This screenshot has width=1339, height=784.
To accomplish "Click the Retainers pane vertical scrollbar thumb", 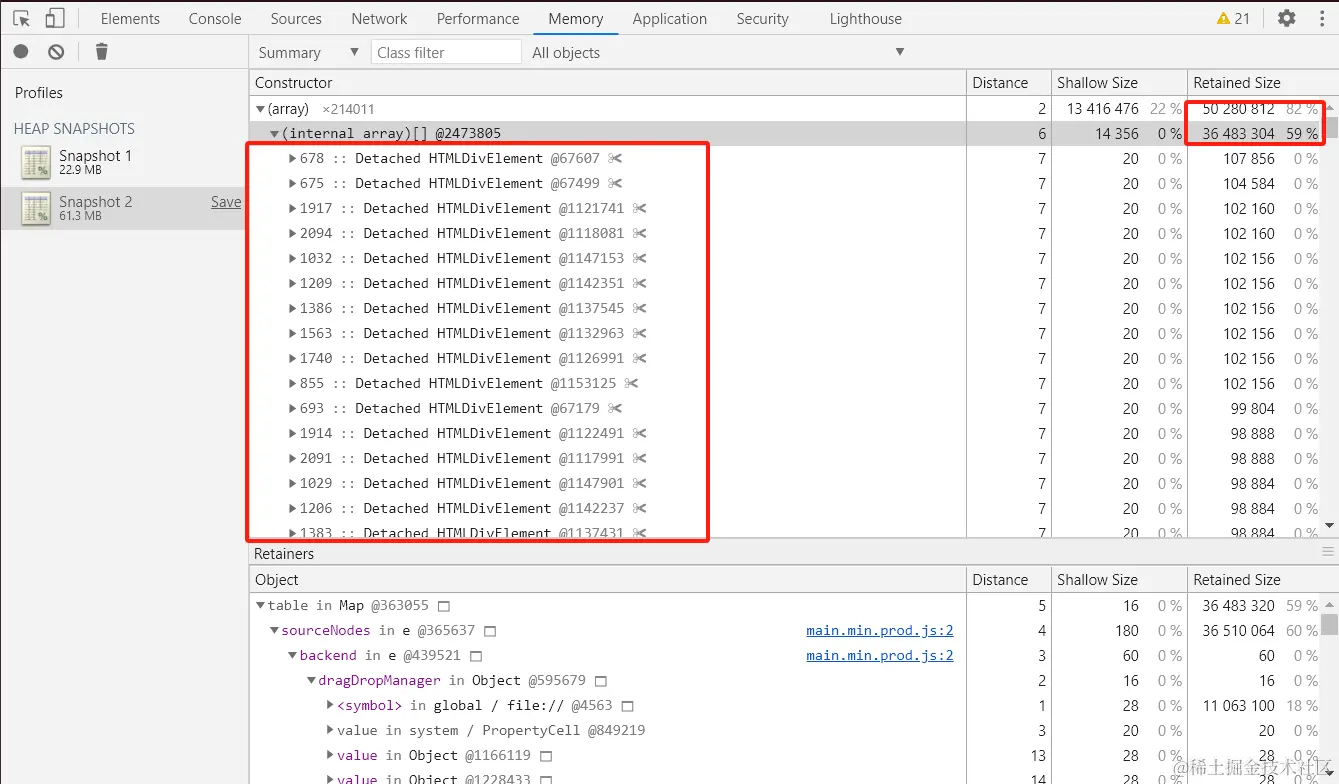I will coord(1330,623).
